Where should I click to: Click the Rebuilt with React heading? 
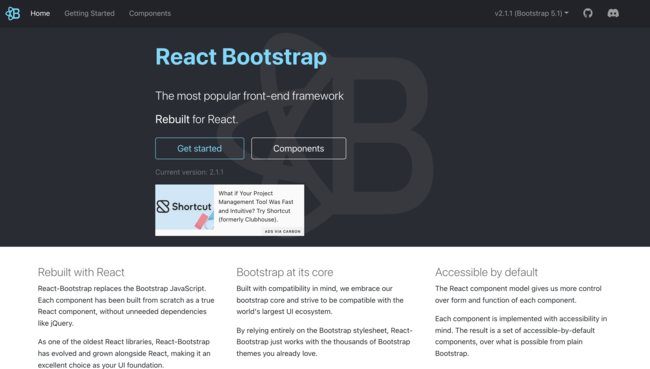(x=81, y=272)
